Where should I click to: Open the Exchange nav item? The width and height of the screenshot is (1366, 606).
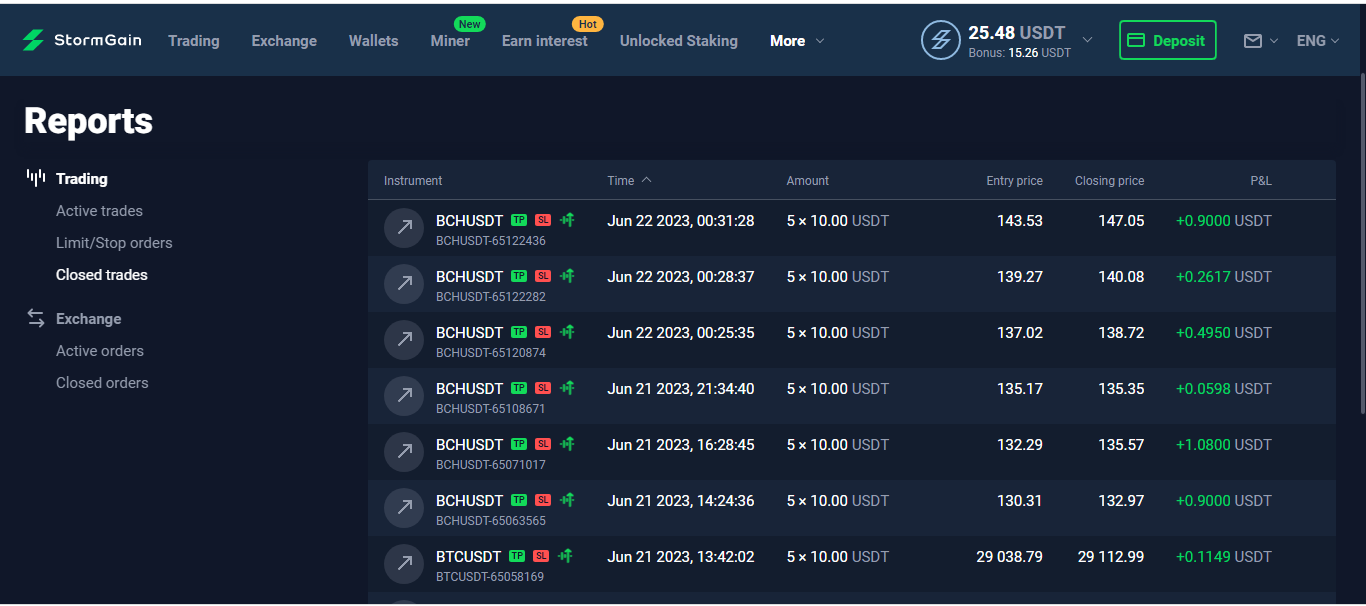click(x=284, y=41)
